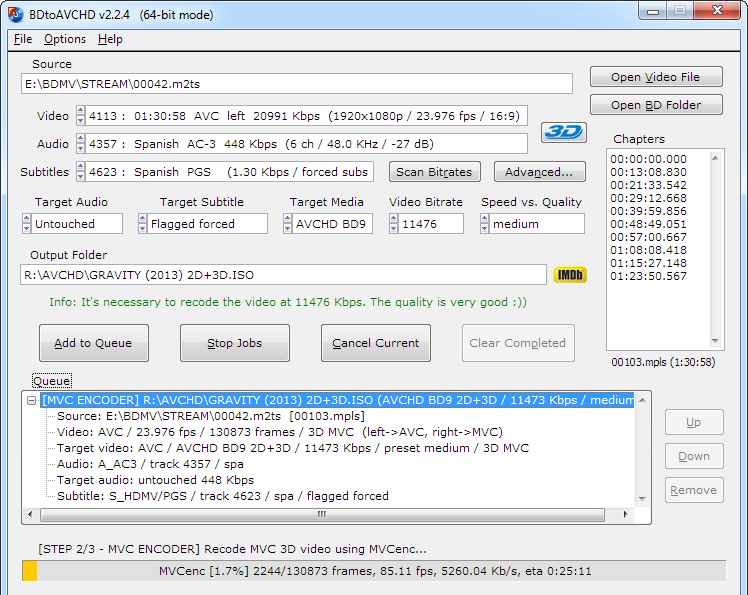Viewport: 748px width, 595px height.
Task: Click the Stop Jobs button
Action: click(235, 343)
